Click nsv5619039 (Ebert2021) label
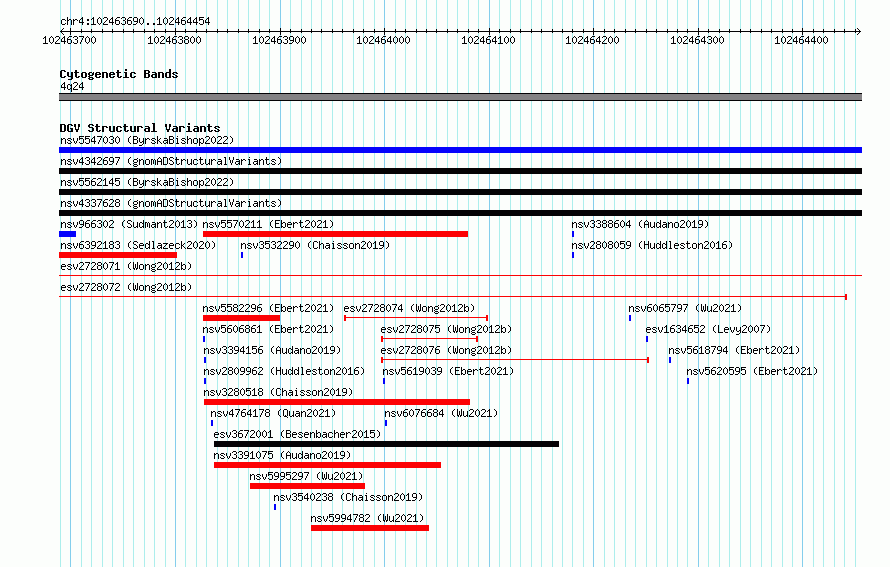The height and width of the screenshot is (567, 890). (448, 371)
